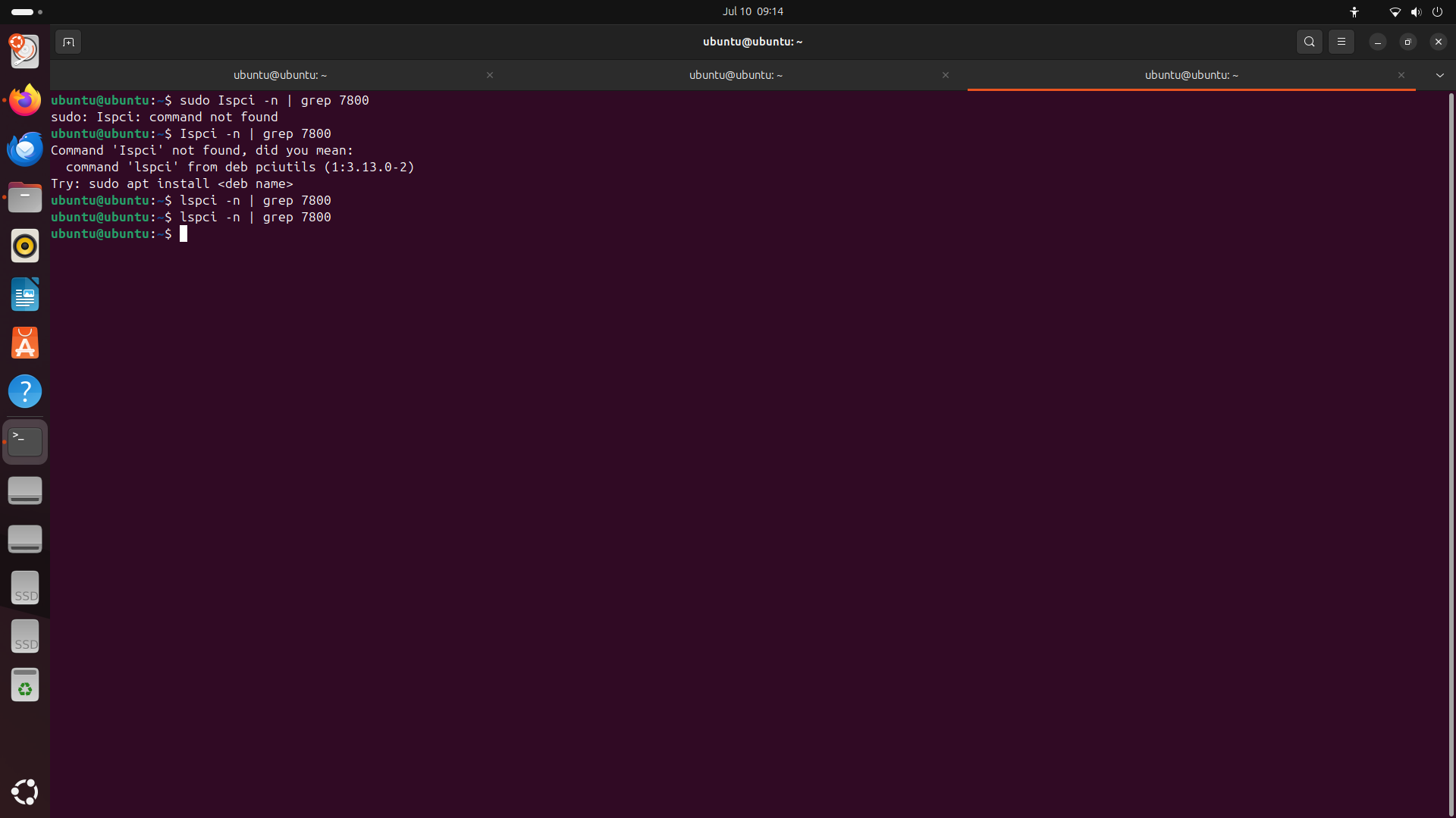Viewport: 1456px width, 818px height.
Task: Switch to the first terminal tab
Action: point(280,75)
